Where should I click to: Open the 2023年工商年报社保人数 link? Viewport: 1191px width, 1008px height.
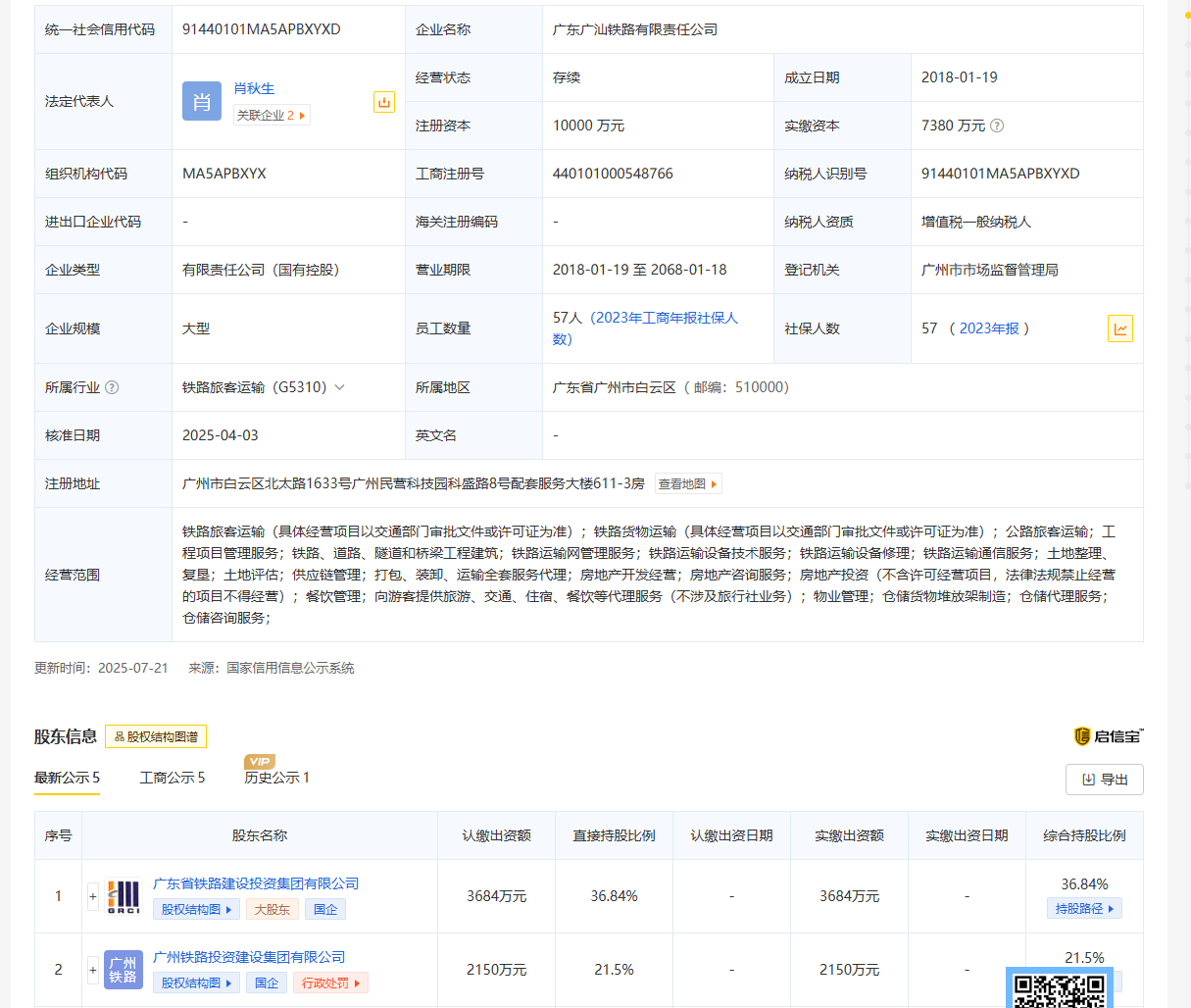click(645, 328)
